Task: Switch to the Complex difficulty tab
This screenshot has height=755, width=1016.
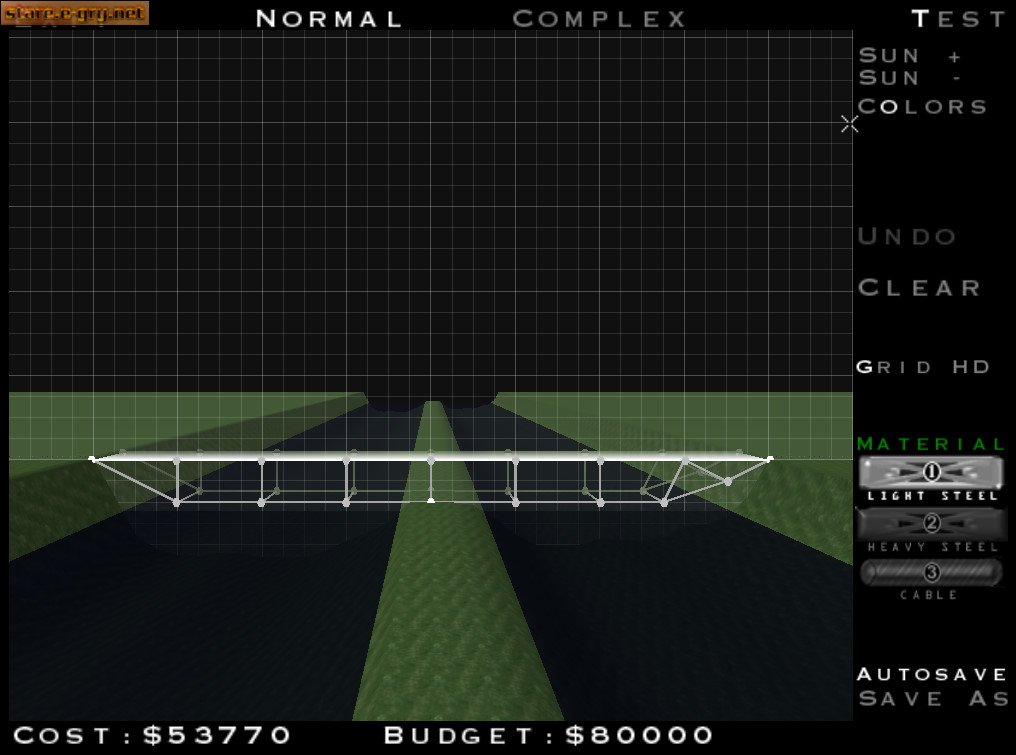Action: pos(600,19)
